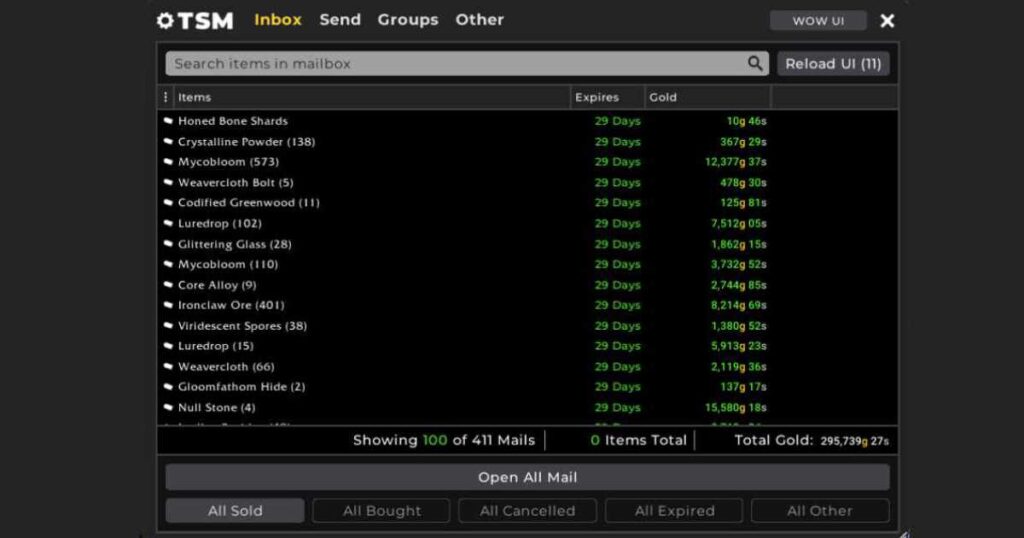Sort by the Gold column header

point(663,98)
